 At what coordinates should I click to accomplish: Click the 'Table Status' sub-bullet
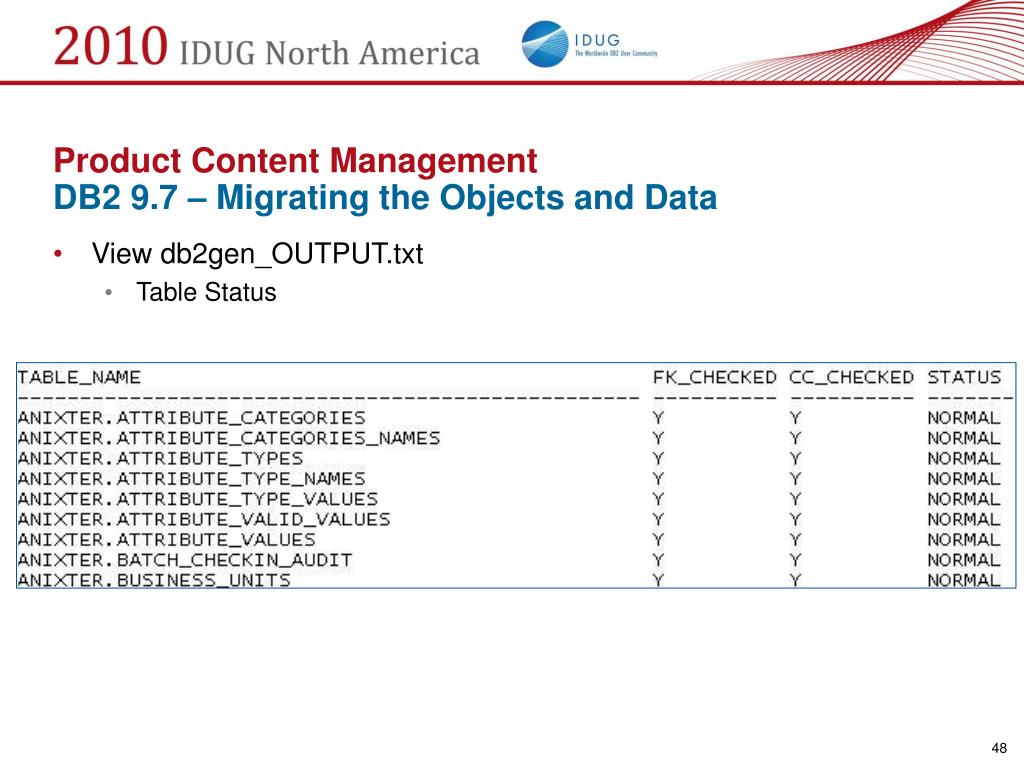(x=206, y=292)
